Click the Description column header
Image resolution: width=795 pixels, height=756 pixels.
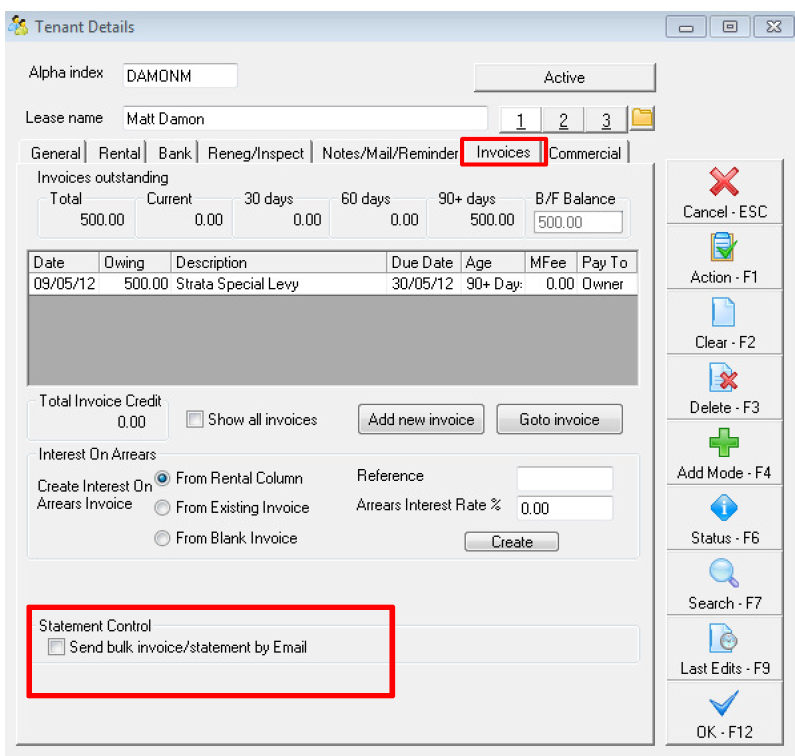(279, 262)
